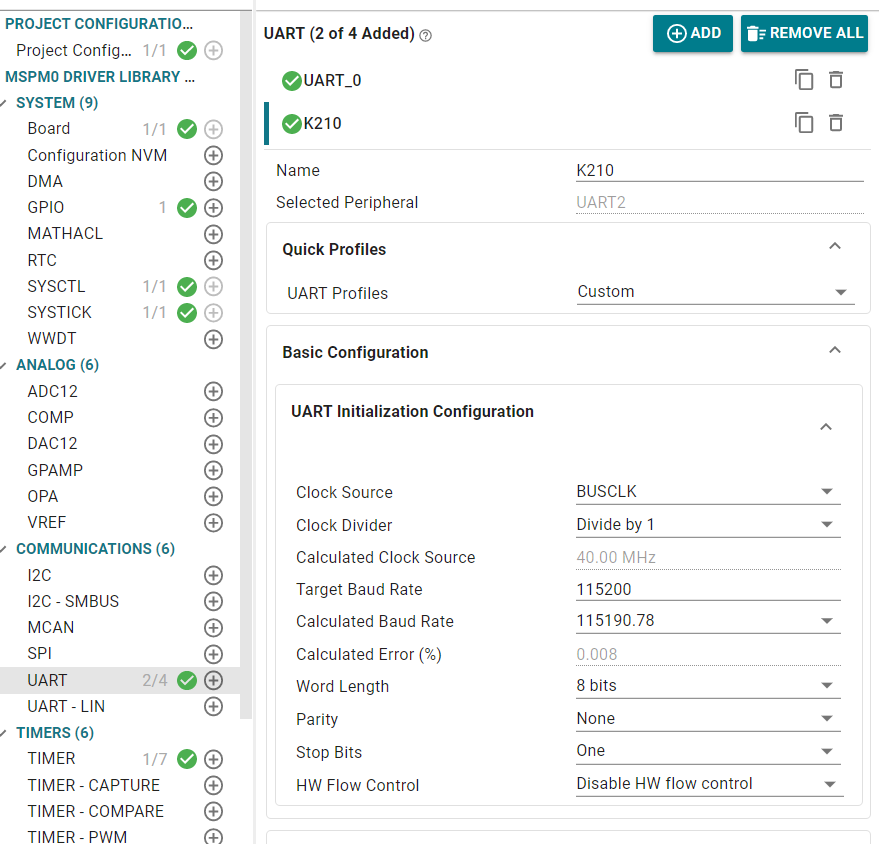Open help icon next to UART title
This screenshot has width=879, height=844.
tap(426, 36)
